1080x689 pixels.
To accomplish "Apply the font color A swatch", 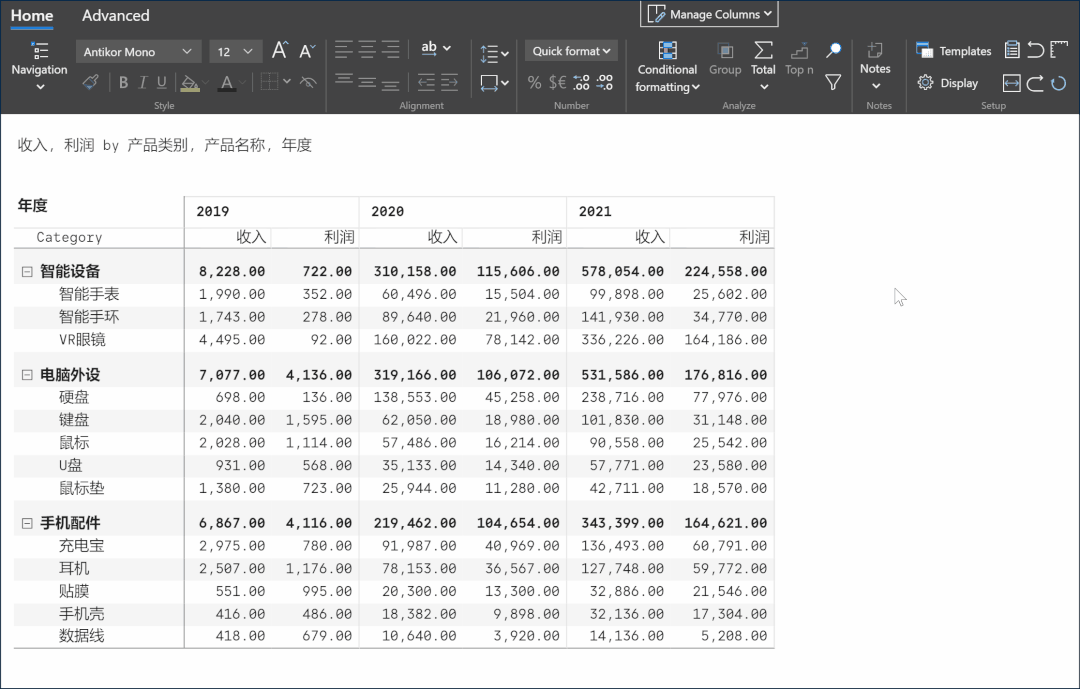I will [226, 83].
